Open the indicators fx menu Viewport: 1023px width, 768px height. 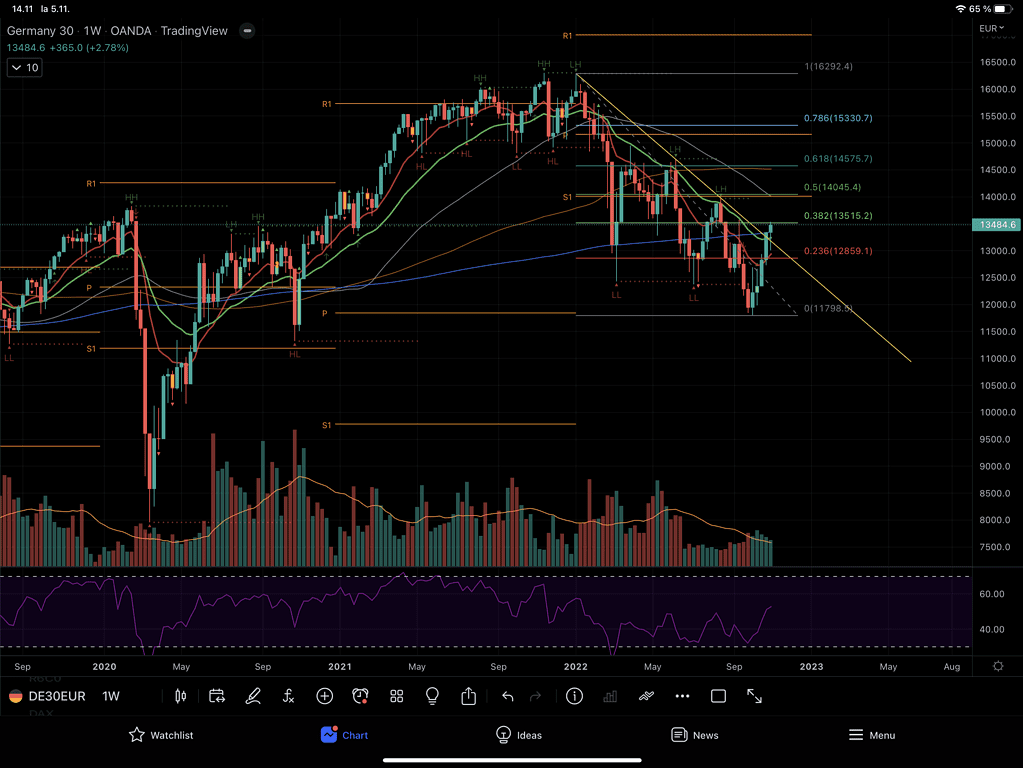click(288, 696)
